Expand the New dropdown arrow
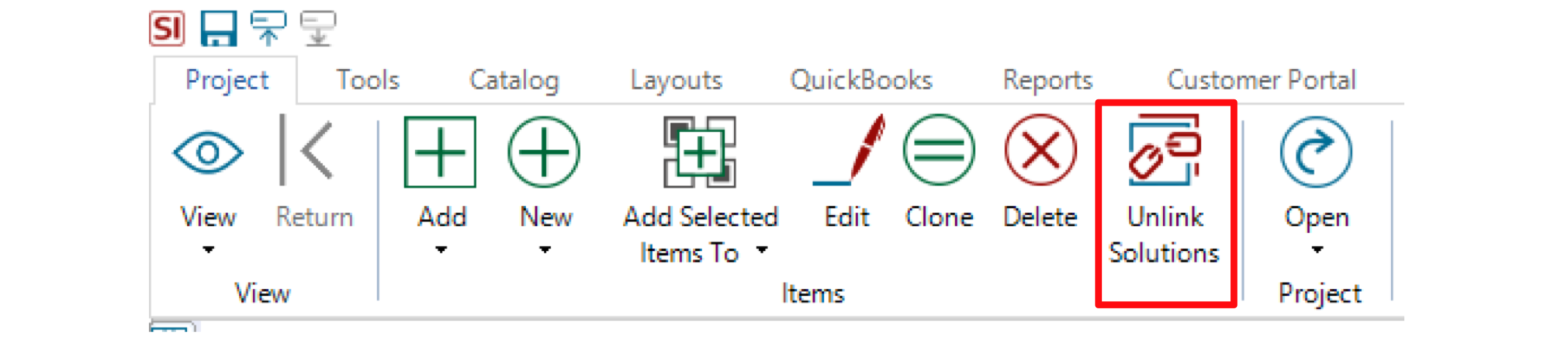The height and width of the screenshot is (341, 1568). tap(545, 250)
